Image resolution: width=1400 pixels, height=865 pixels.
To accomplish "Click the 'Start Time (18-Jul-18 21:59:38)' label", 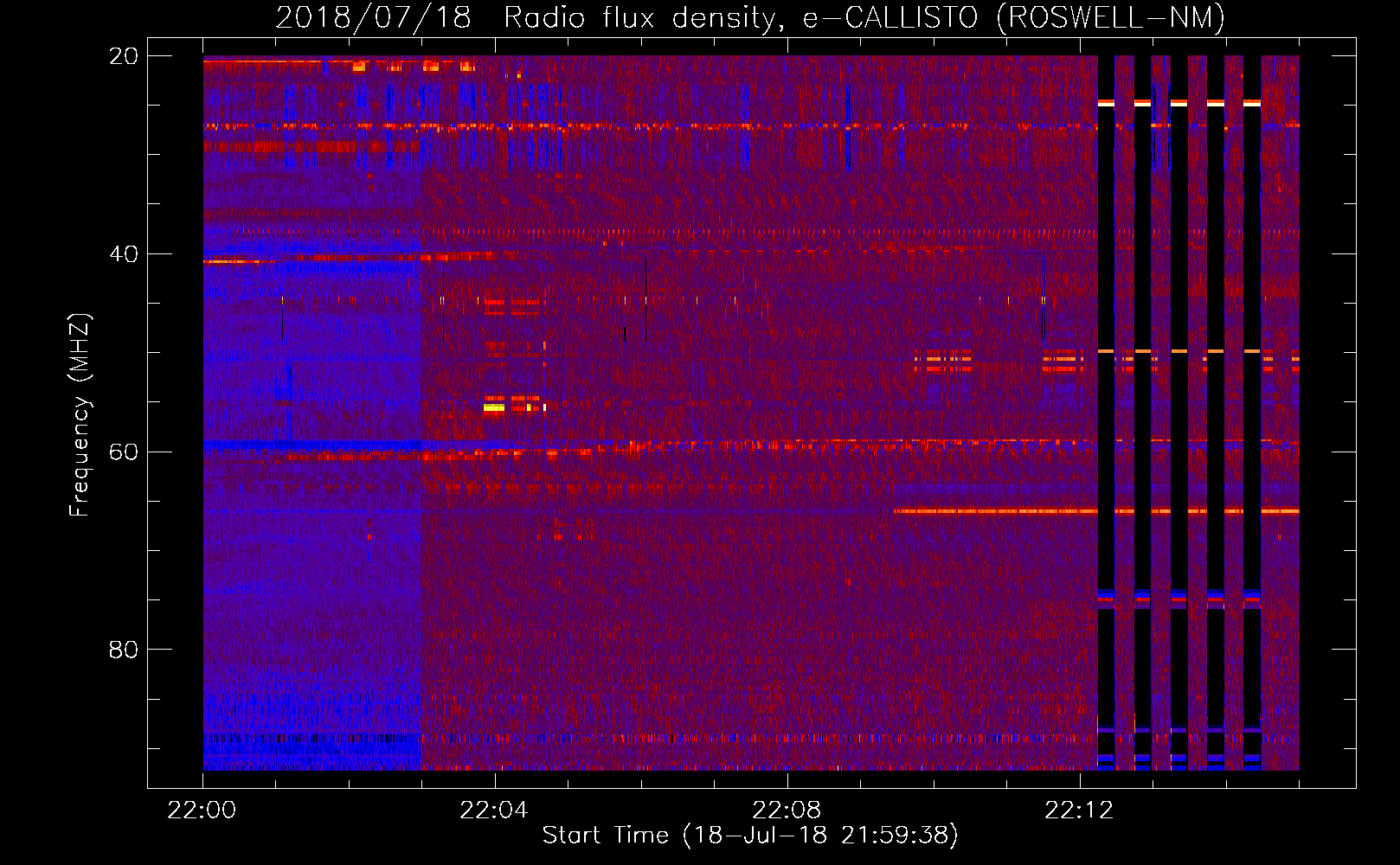I will [750, 836].
